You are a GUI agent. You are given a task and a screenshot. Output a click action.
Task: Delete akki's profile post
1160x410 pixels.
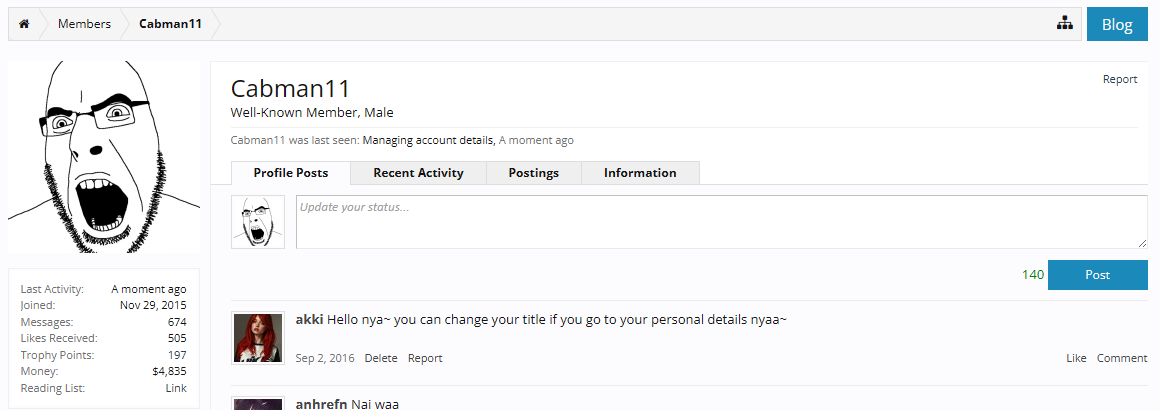point(380,358)
